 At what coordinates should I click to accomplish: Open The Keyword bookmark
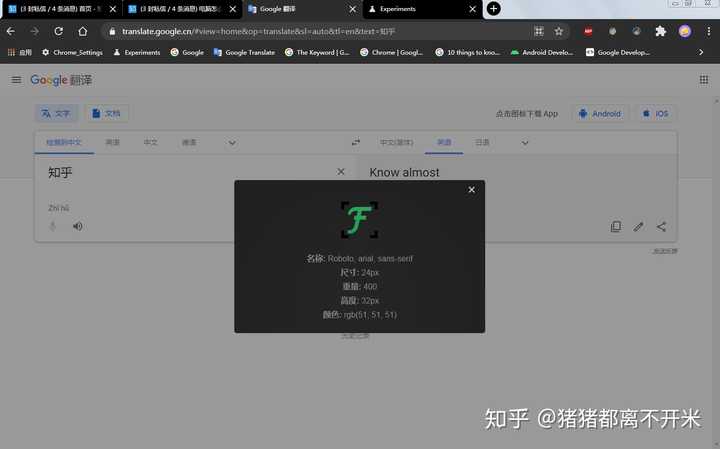coord(317,52)
